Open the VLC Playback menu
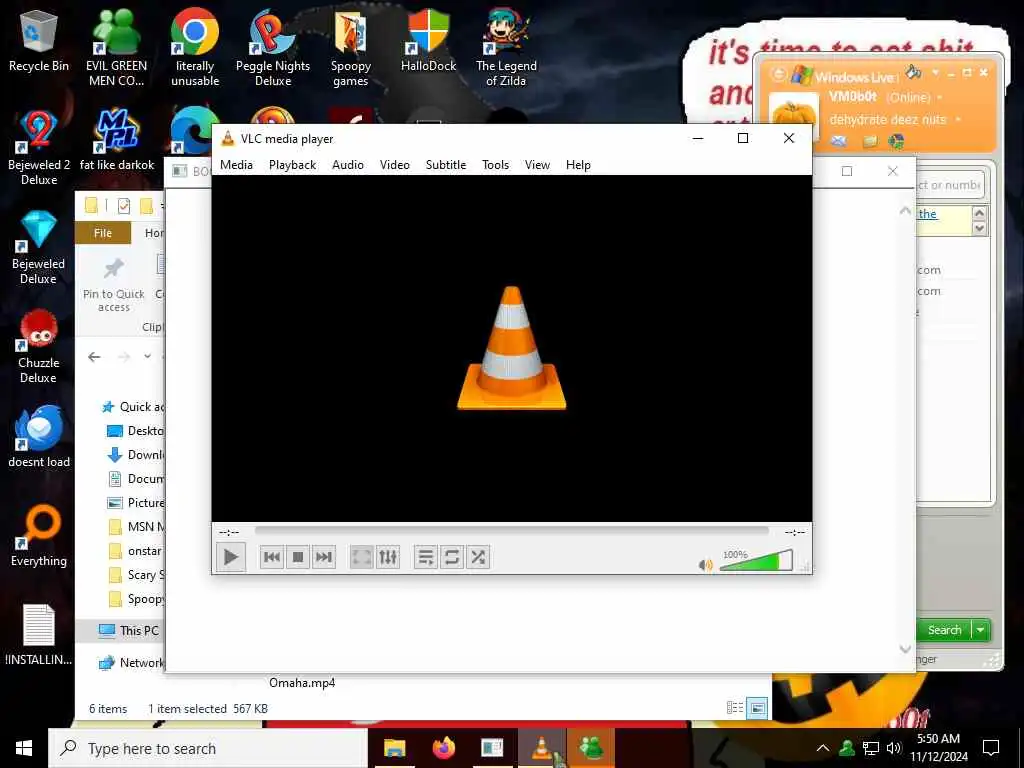 tap(293, 165)
